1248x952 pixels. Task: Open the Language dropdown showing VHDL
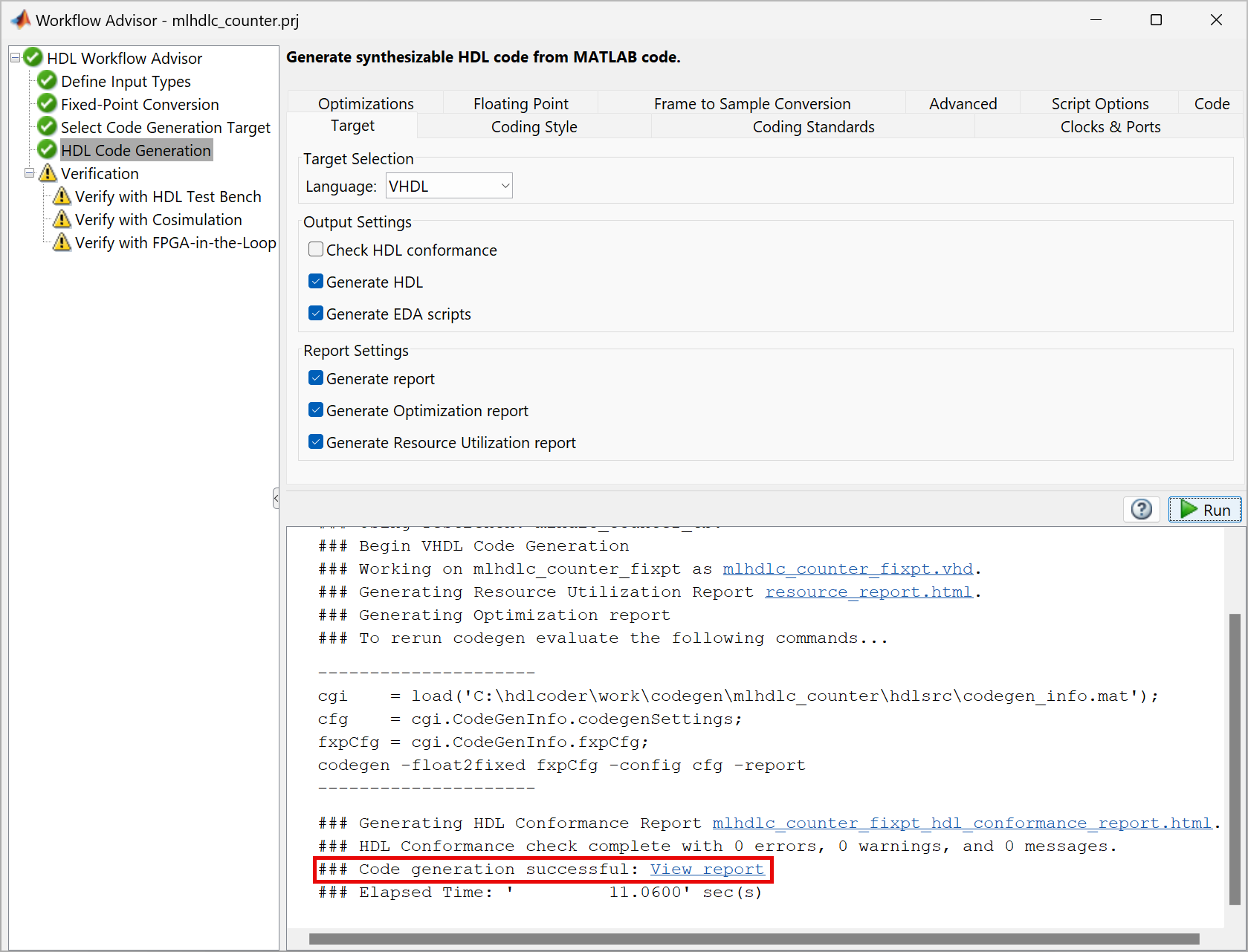[x=504, y=186]
